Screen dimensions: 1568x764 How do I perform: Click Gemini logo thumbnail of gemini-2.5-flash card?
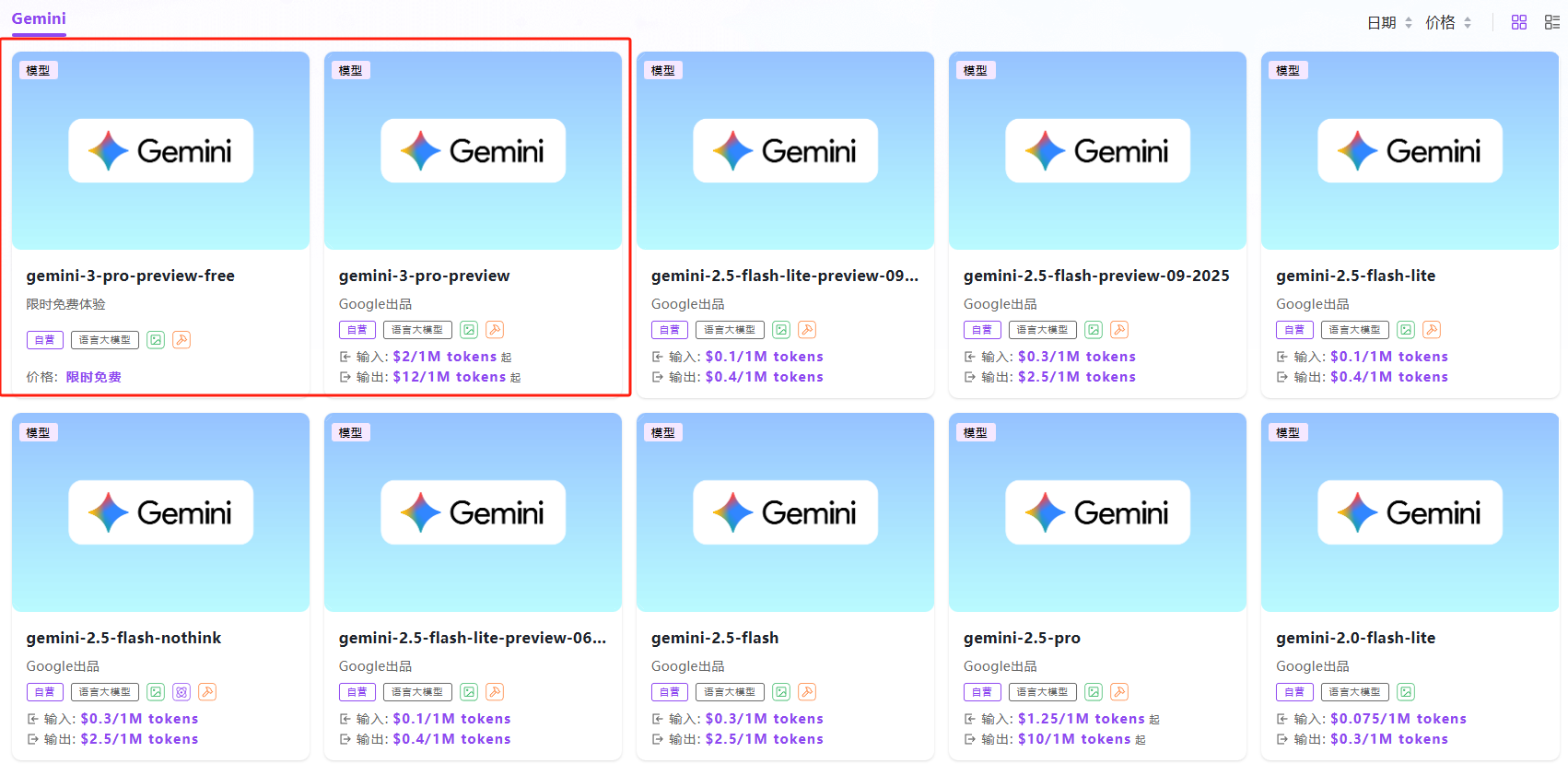tap(785, 512)
